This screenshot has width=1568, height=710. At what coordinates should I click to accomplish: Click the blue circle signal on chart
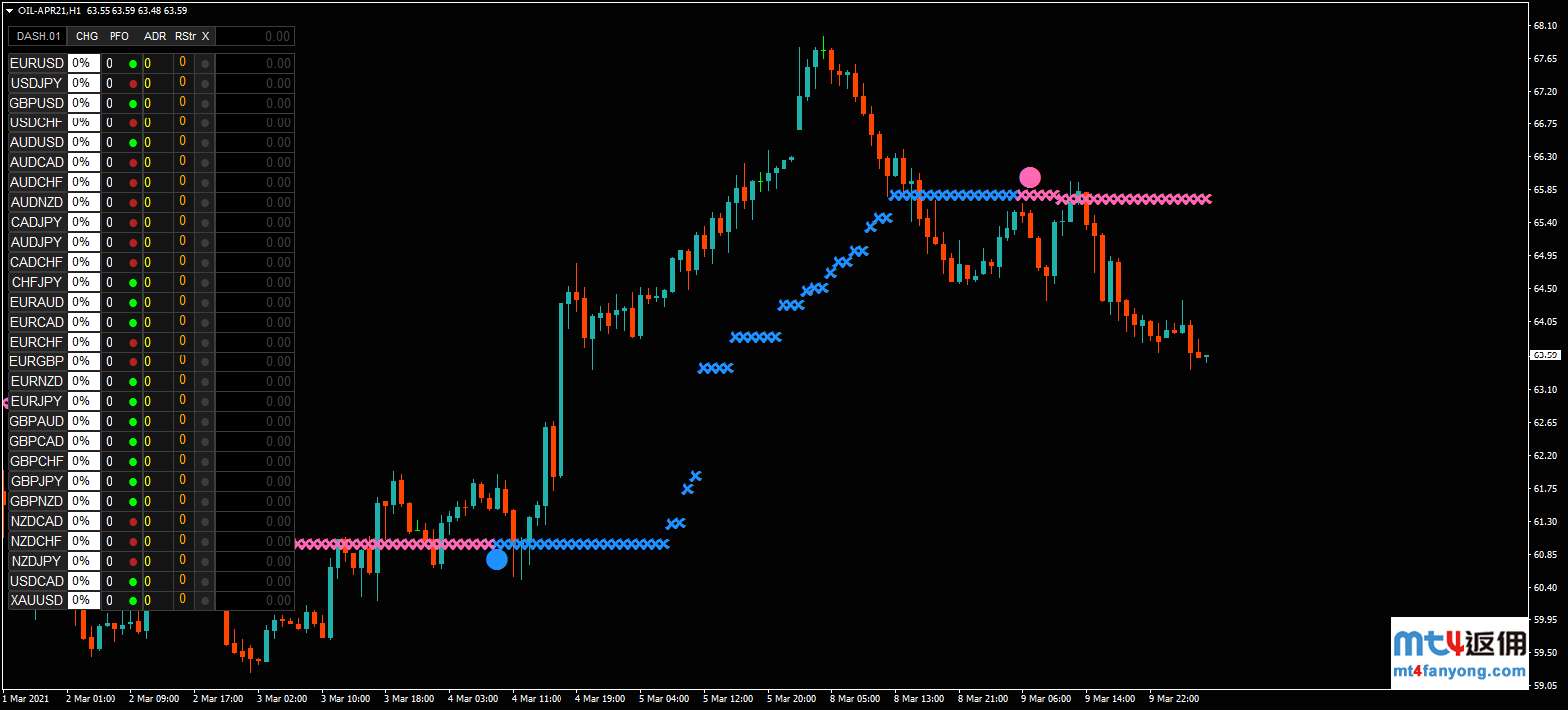pyautogui.click(x=497, y=560)
